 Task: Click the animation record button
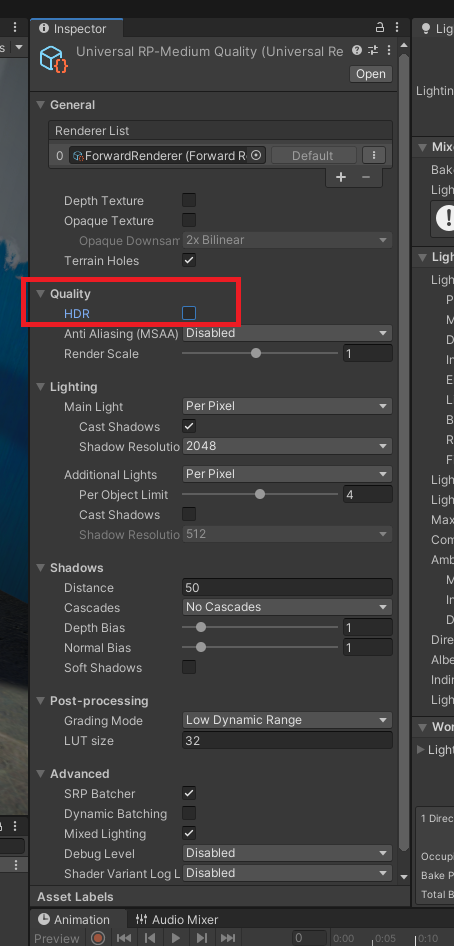[x=98, y=938]
